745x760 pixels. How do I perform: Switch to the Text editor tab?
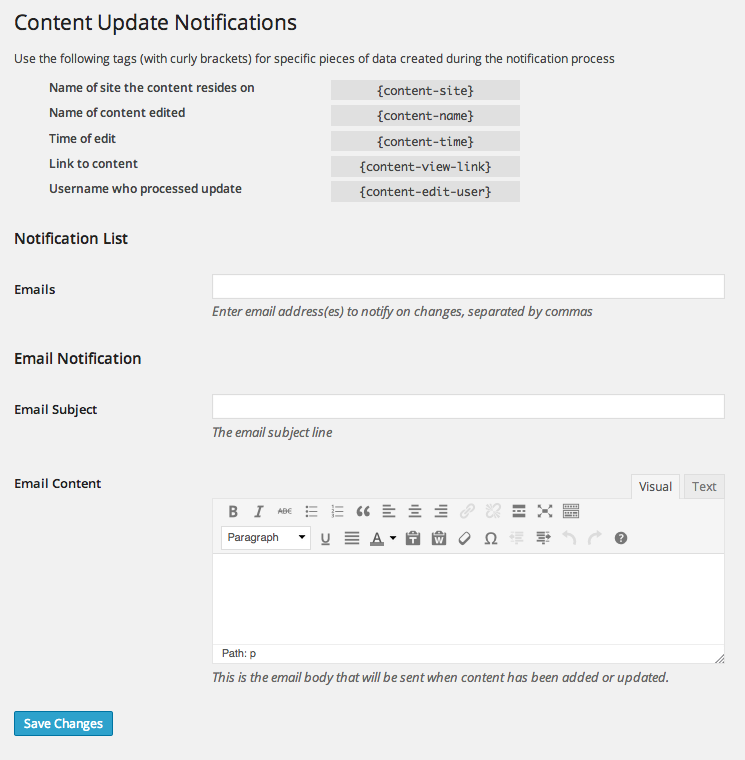[x=704, y=487]
